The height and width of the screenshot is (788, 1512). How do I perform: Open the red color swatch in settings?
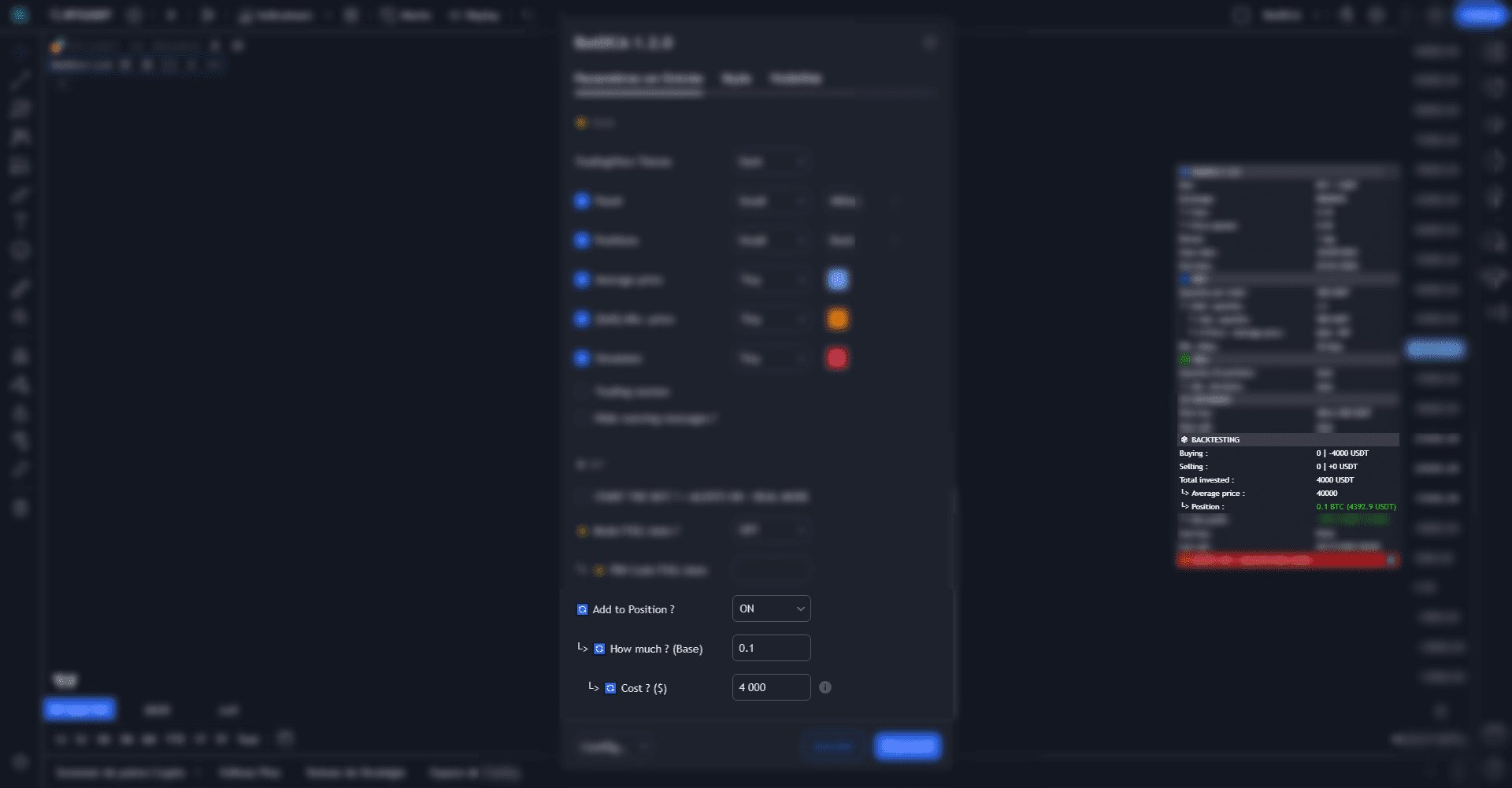click(x=836, y=358)
